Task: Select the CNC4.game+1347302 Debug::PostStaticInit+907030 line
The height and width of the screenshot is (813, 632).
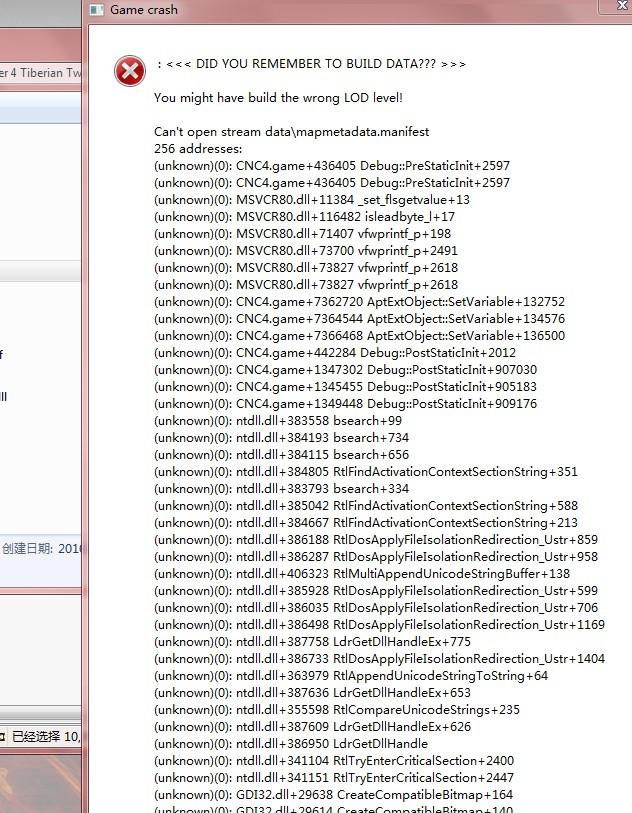Action: (x=345, y=370)
